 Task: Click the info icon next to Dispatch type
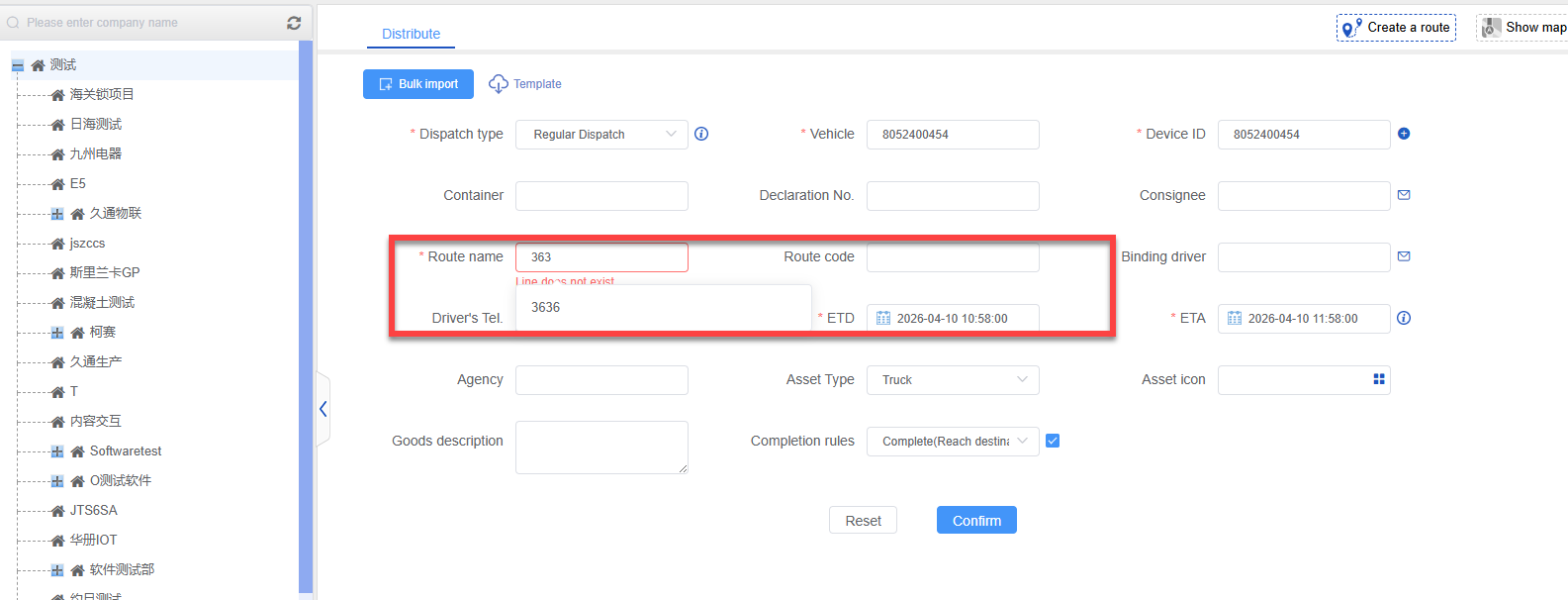pos(701,134)
